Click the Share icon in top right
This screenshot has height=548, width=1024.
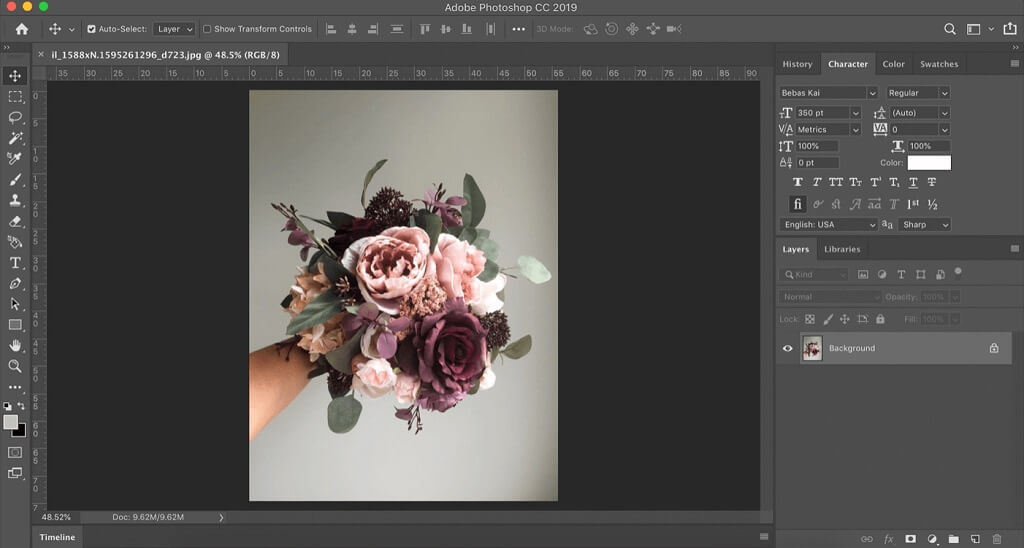[1010, 29]
